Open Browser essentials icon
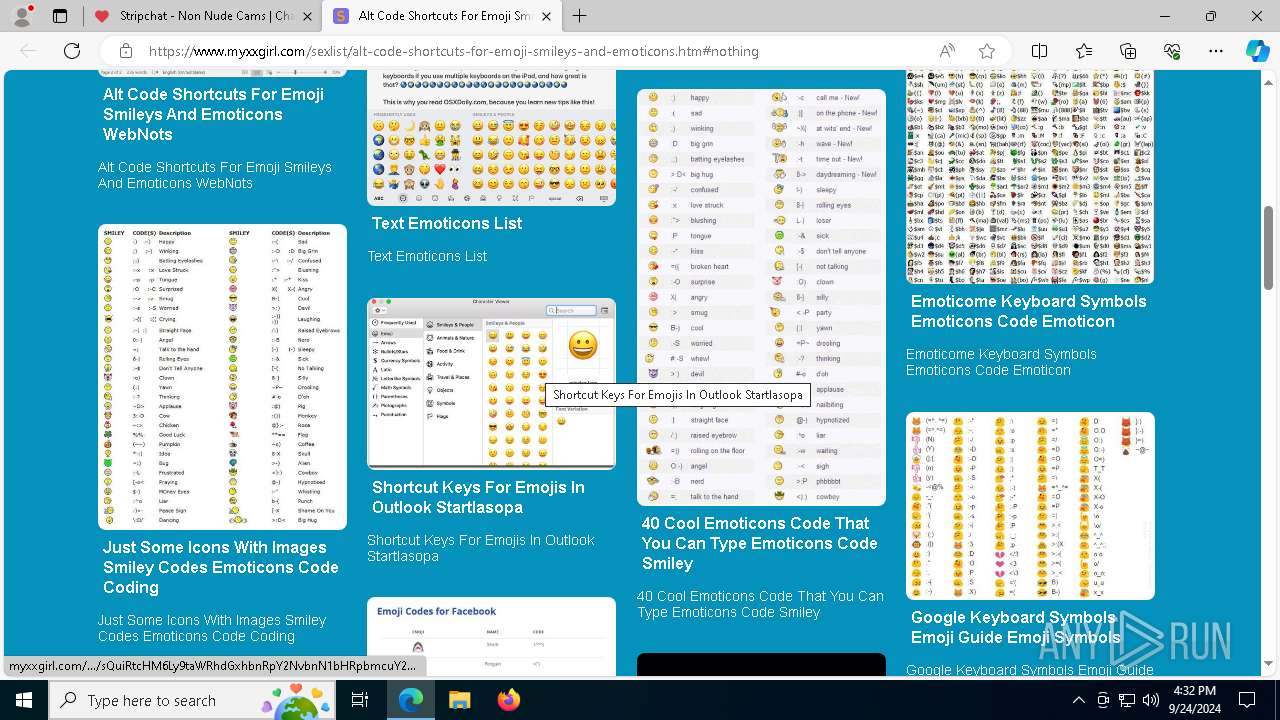The image size is (1280, 720). tap(1172, 51)
